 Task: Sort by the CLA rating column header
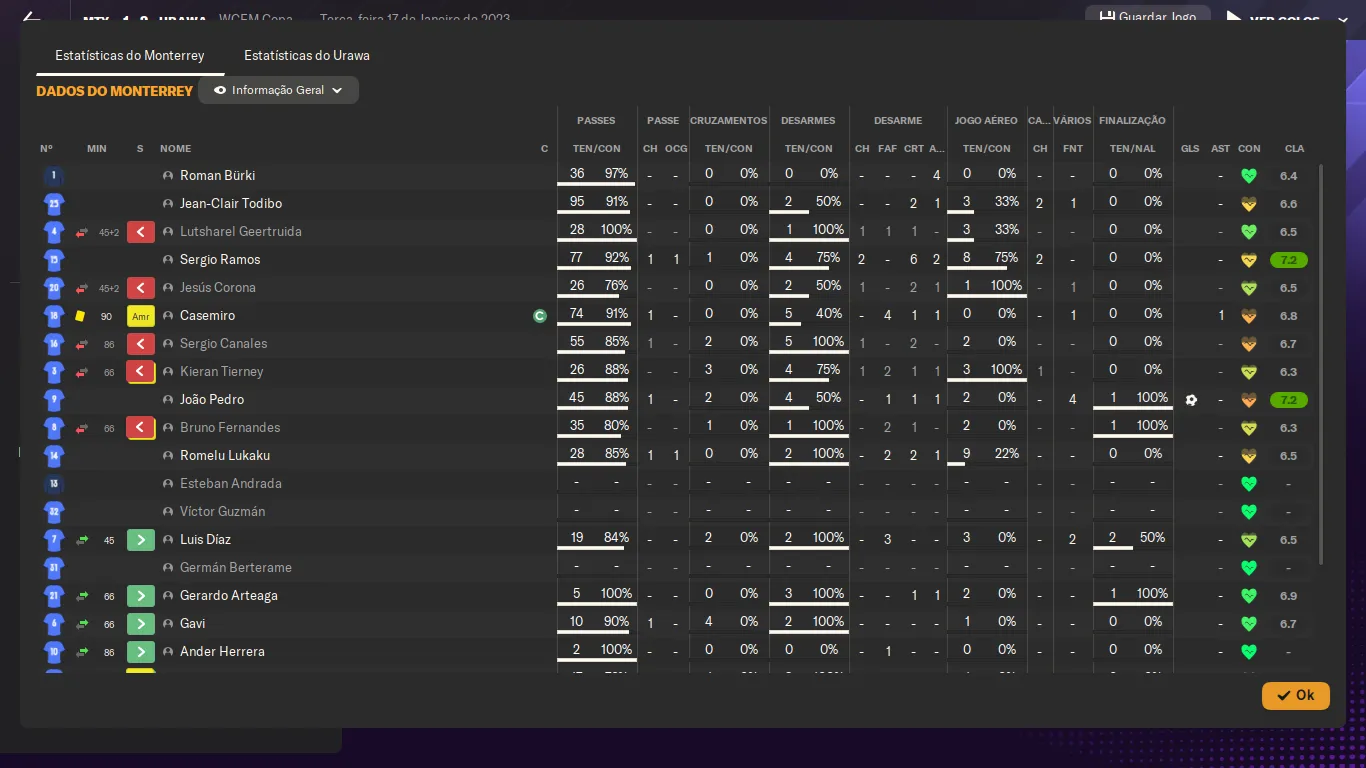coord(1294,149)
